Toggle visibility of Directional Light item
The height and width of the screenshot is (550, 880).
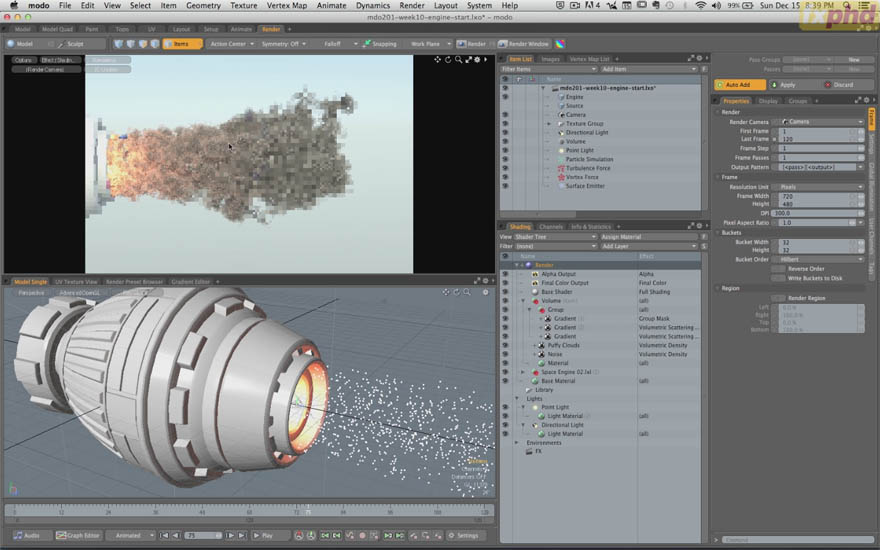tap(505, 133)
